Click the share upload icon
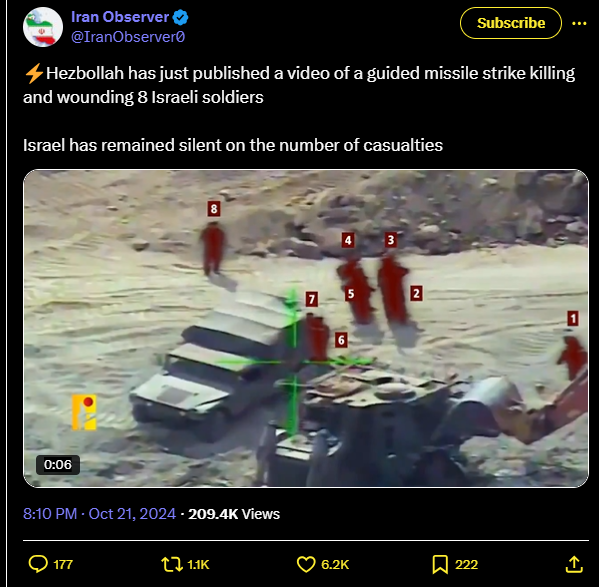Screen dimensions: 599x587 click(x=574, y=564)
